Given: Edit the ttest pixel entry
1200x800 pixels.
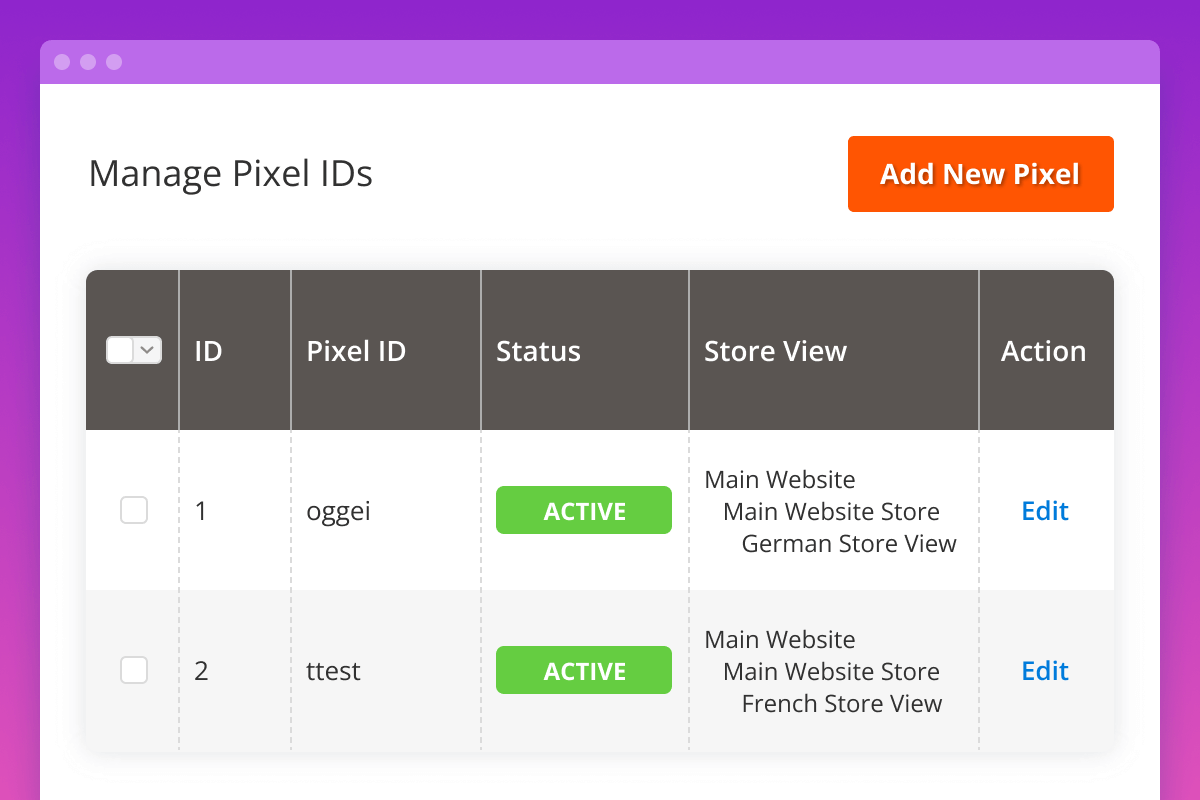Looking at the screenshot, I should 1045,671.
